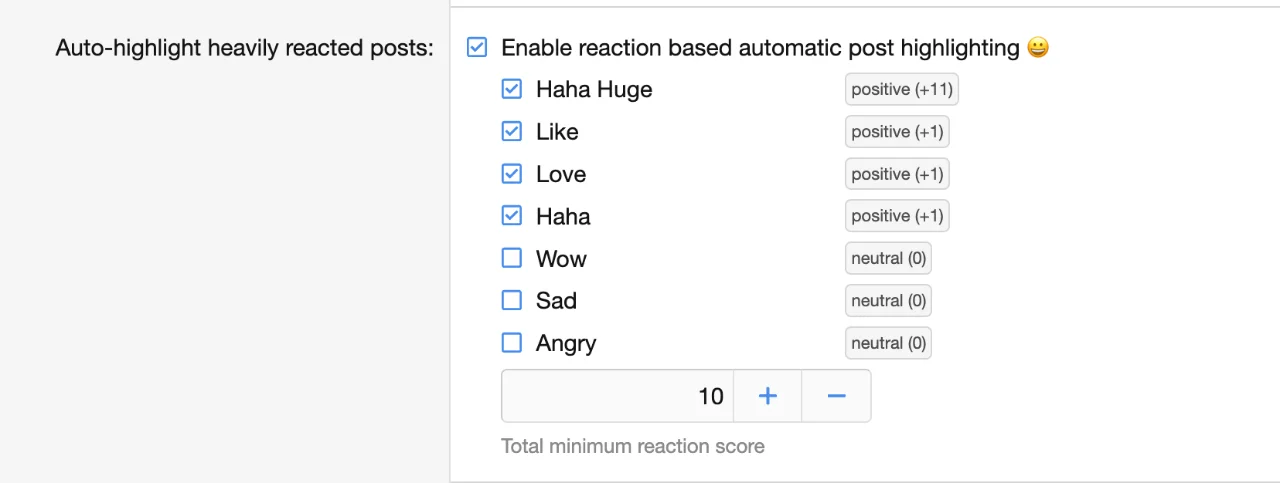Click the plus icon to increase score
1280x483 pixels.
(x=767, y=396)
